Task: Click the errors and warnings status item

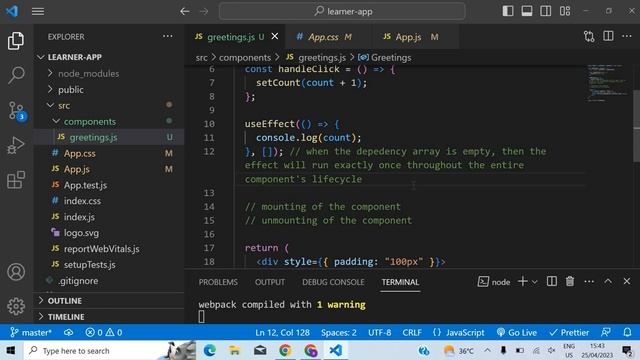Action: [104, 332]
